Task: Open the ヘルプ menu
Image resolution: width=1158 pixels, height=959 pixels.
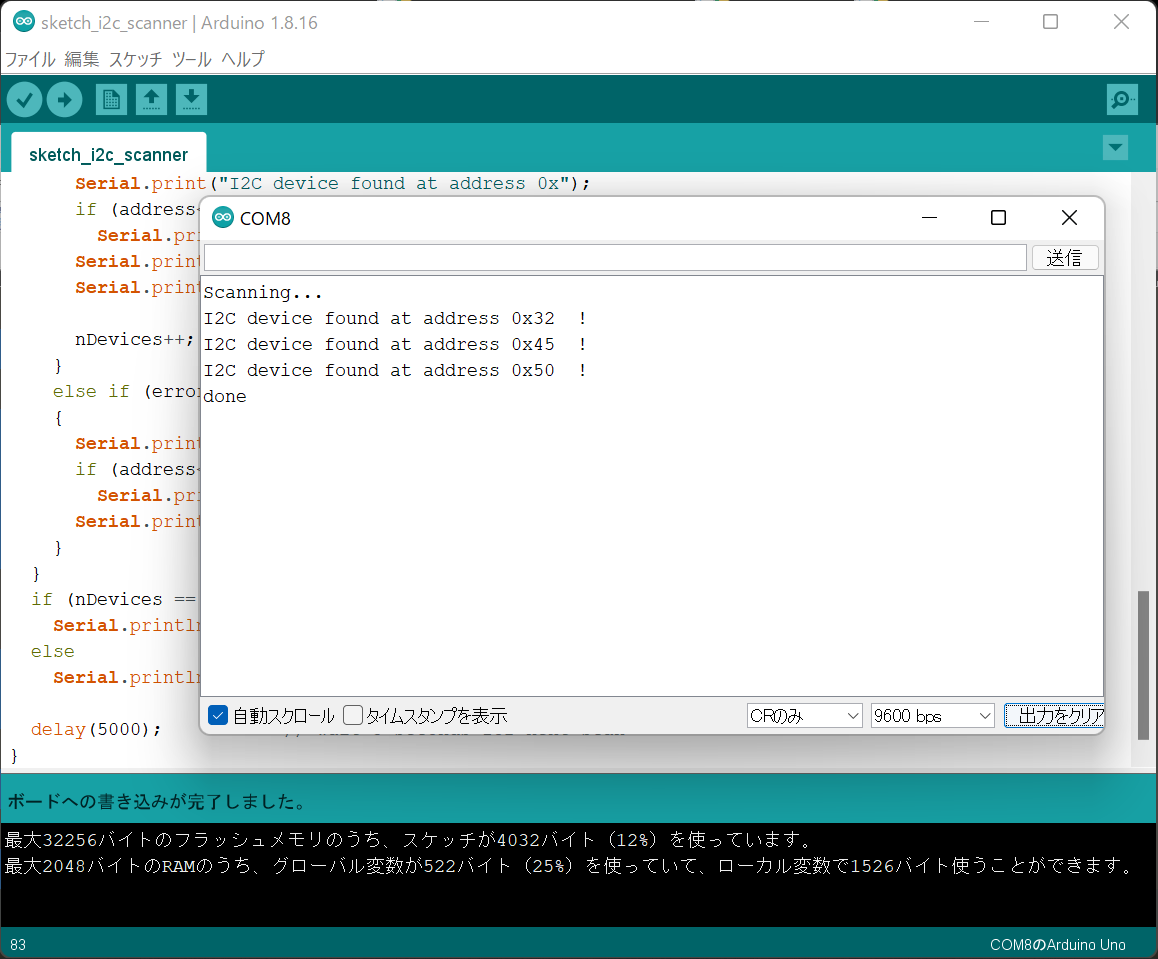Action: click(x=243, y=59)
